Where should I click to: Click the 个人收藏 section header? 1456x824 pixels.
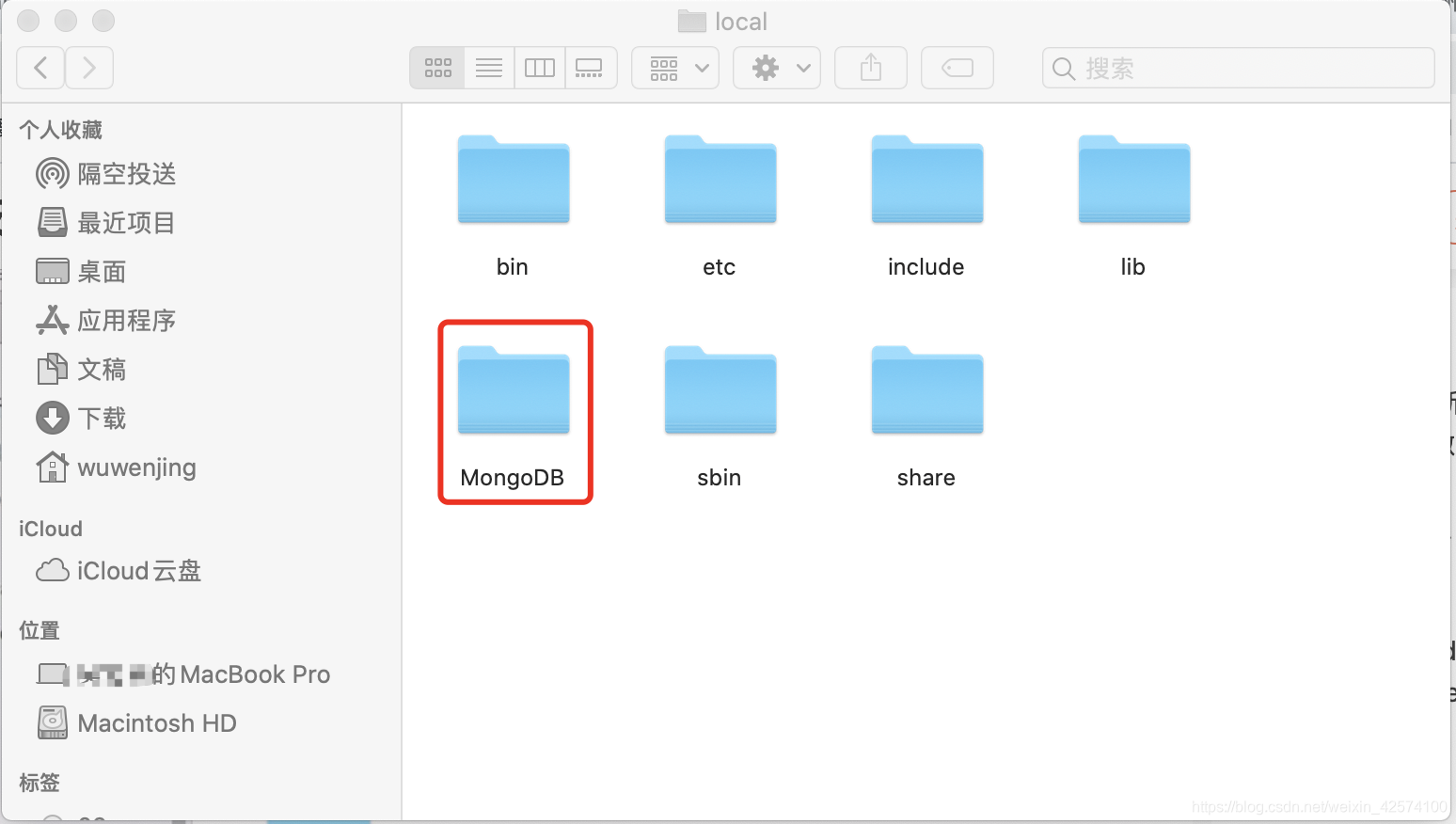point(60,130)
